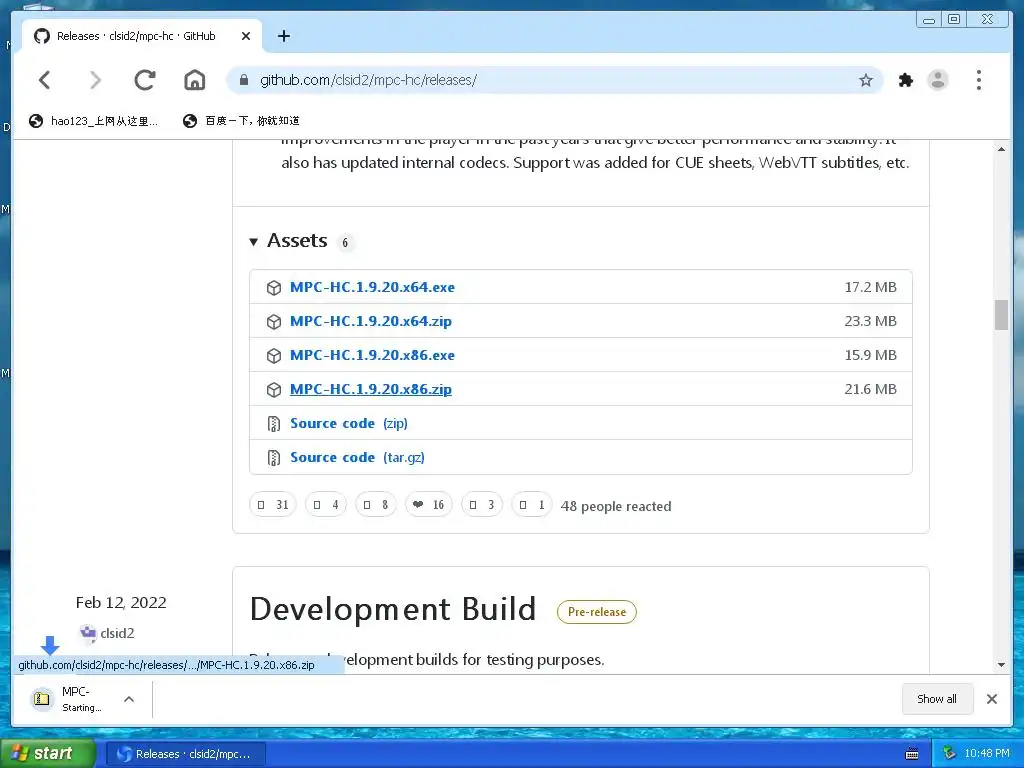Click package icon beside x86.zip
This screenshot has width=1024, height=768.
[274, 390]
